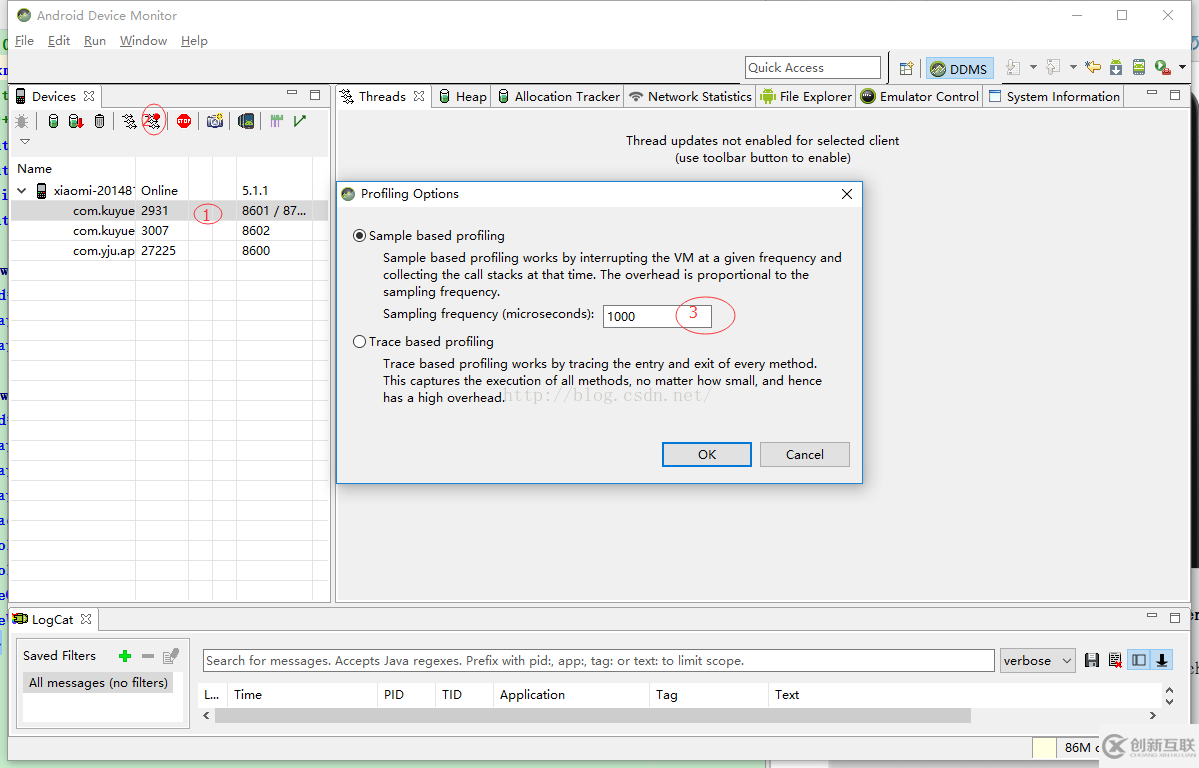Click the LogCat horizontal scrollbar
This screenshot has height=768, width=1199.
593,715
